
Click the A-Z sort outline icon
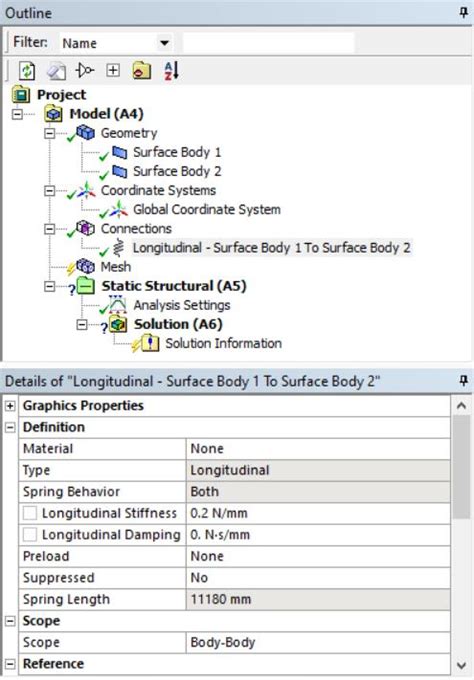pyautogui.click(x=171, y=71)
